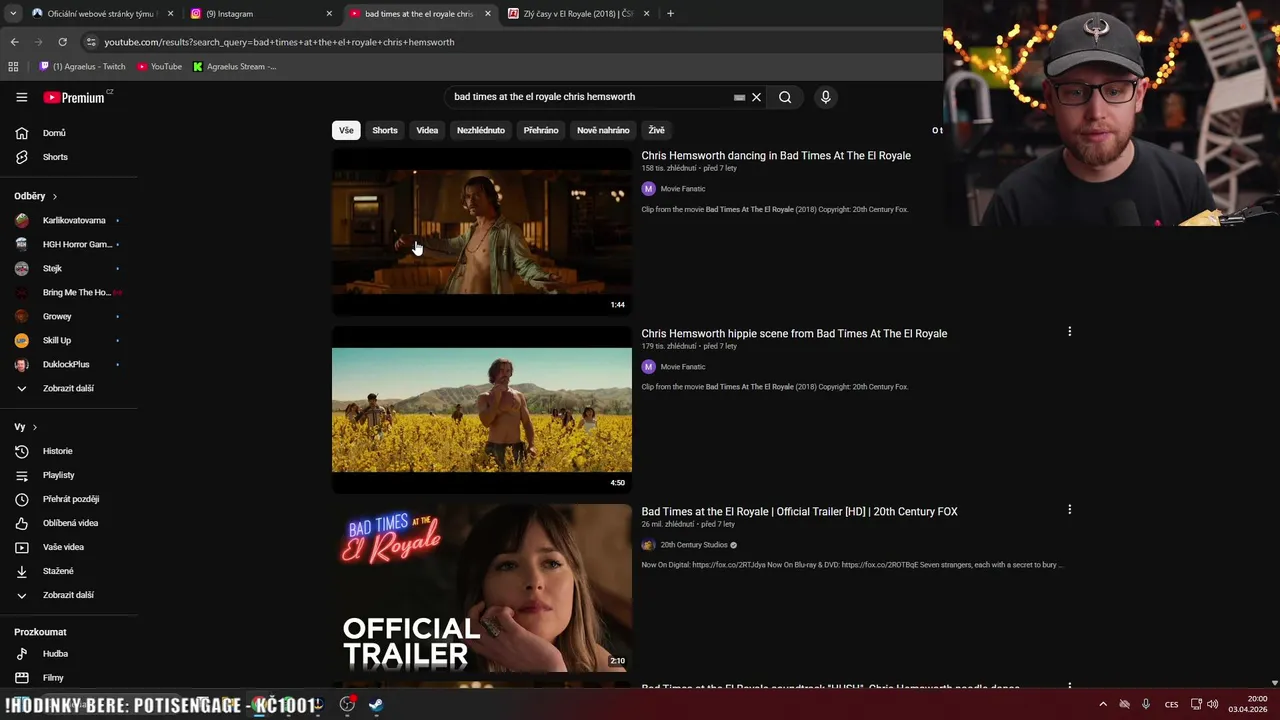The image size is (1280, 720).
Task: Clear the search query with X
Action: tap(757, 97)
